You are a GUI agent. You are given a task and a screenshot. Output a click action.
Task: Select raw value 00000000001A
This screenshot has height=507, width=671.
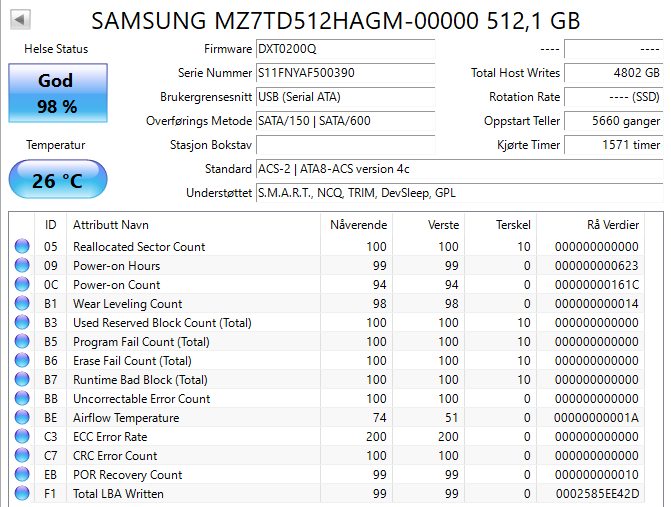(x=596, y=418)
